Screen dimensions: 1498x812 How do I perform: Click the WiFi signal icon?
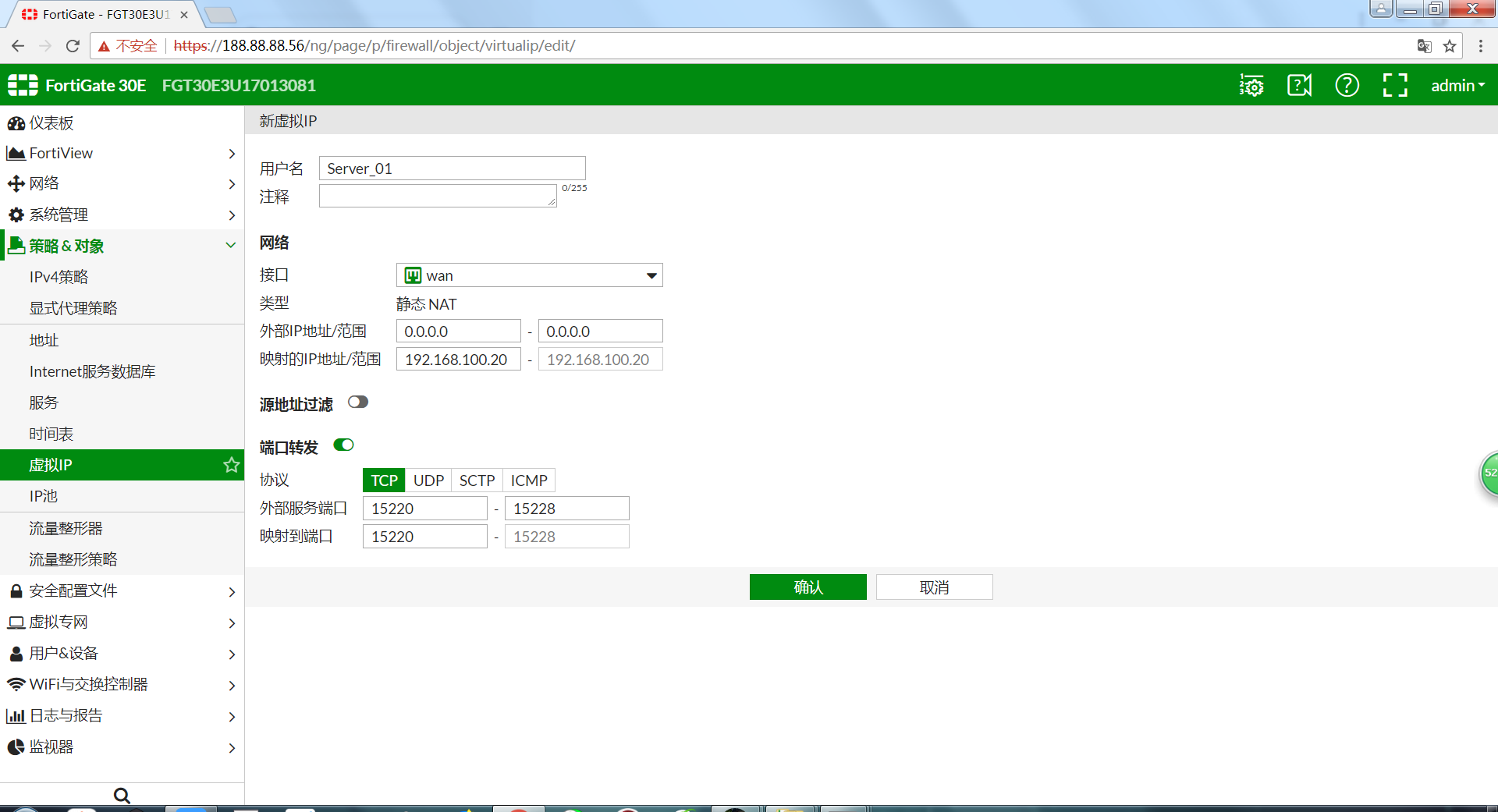point(16,684)
